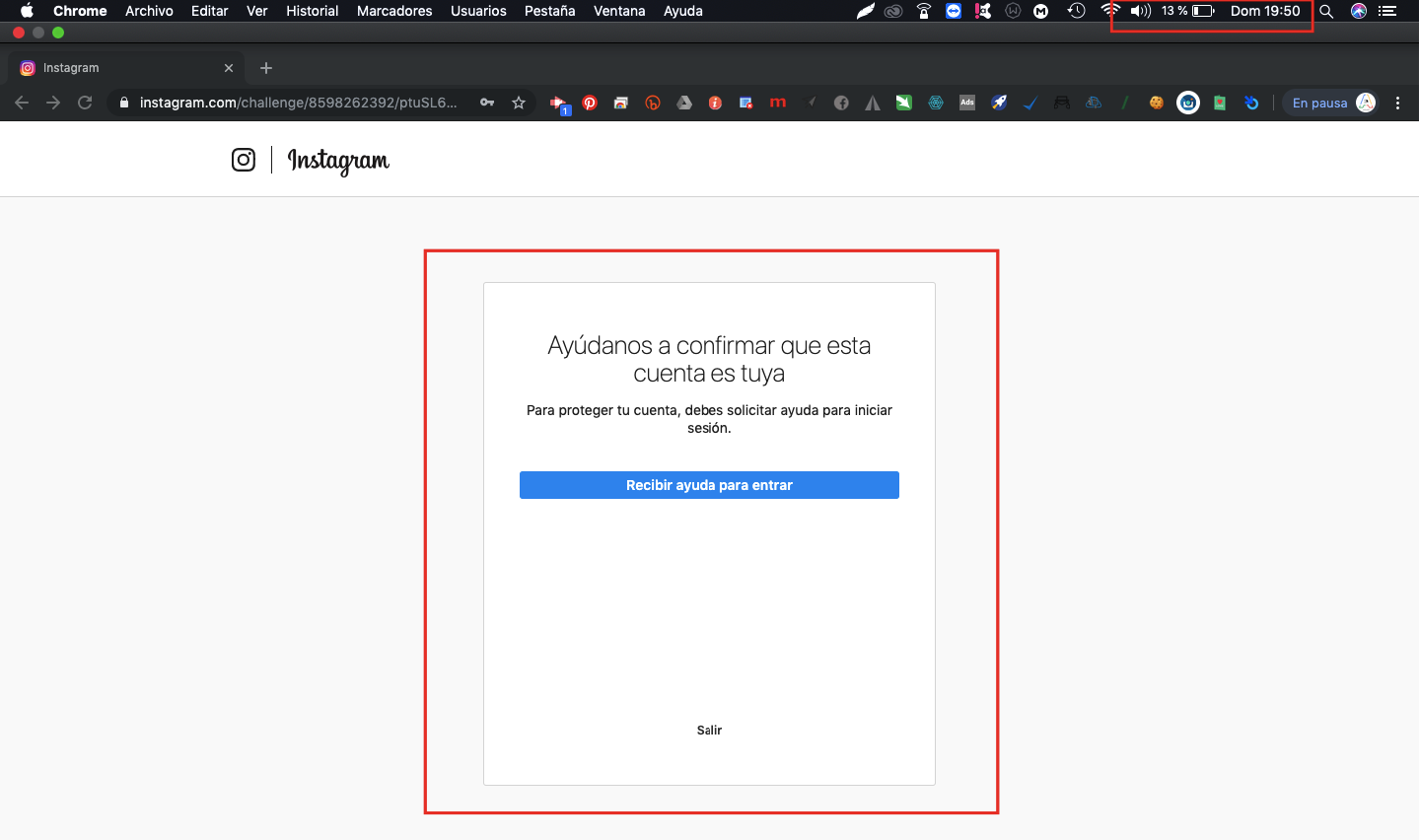Open the Usuarios menu
This screenshot has height=840, width=1419.
click(x=478, y=11)
